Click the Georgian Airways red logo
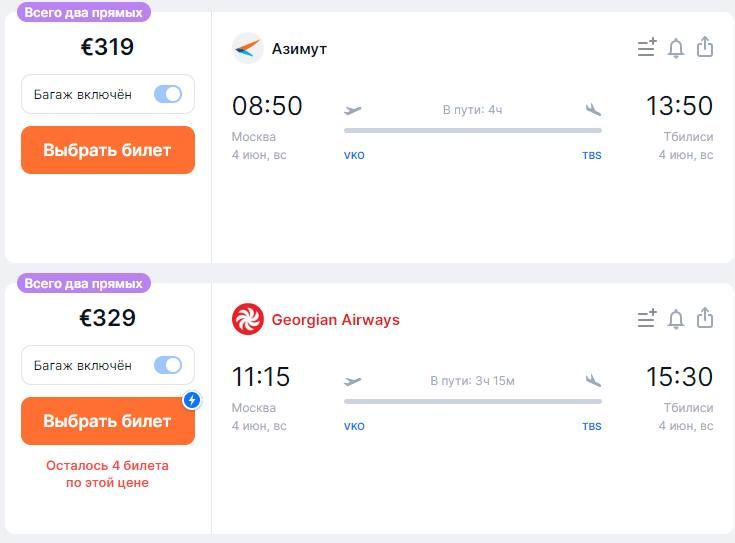Viewport: 735px width, 543px height. pyautogui.click(x=247, y=319)
